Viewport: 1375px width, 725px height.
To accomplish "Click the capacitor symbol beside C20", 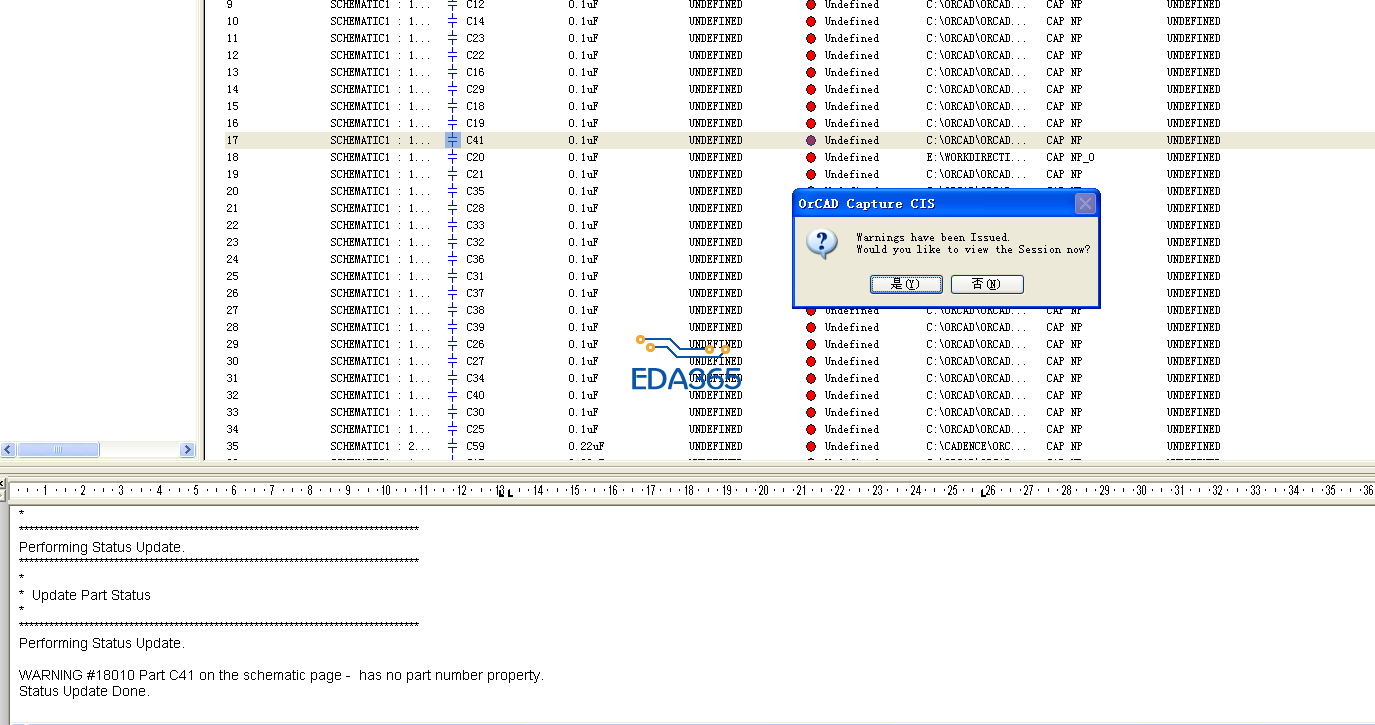I will [x=452, y=157].
